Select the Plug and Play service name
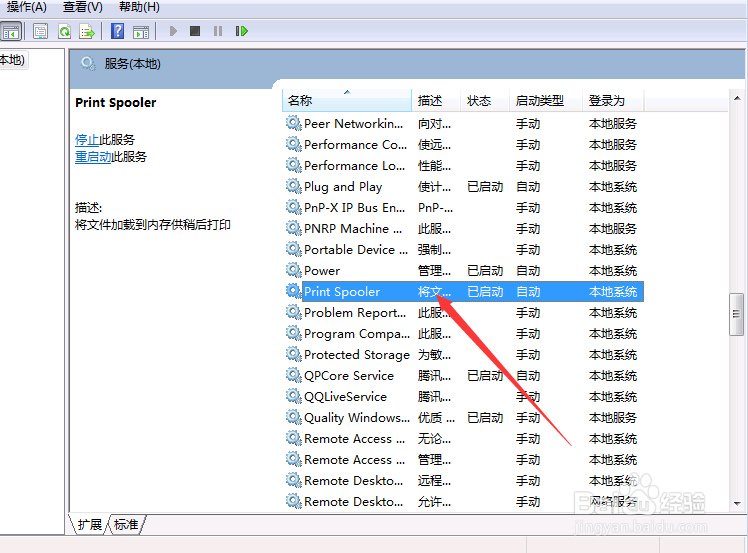748x553 pixels. tap(343, 187)
